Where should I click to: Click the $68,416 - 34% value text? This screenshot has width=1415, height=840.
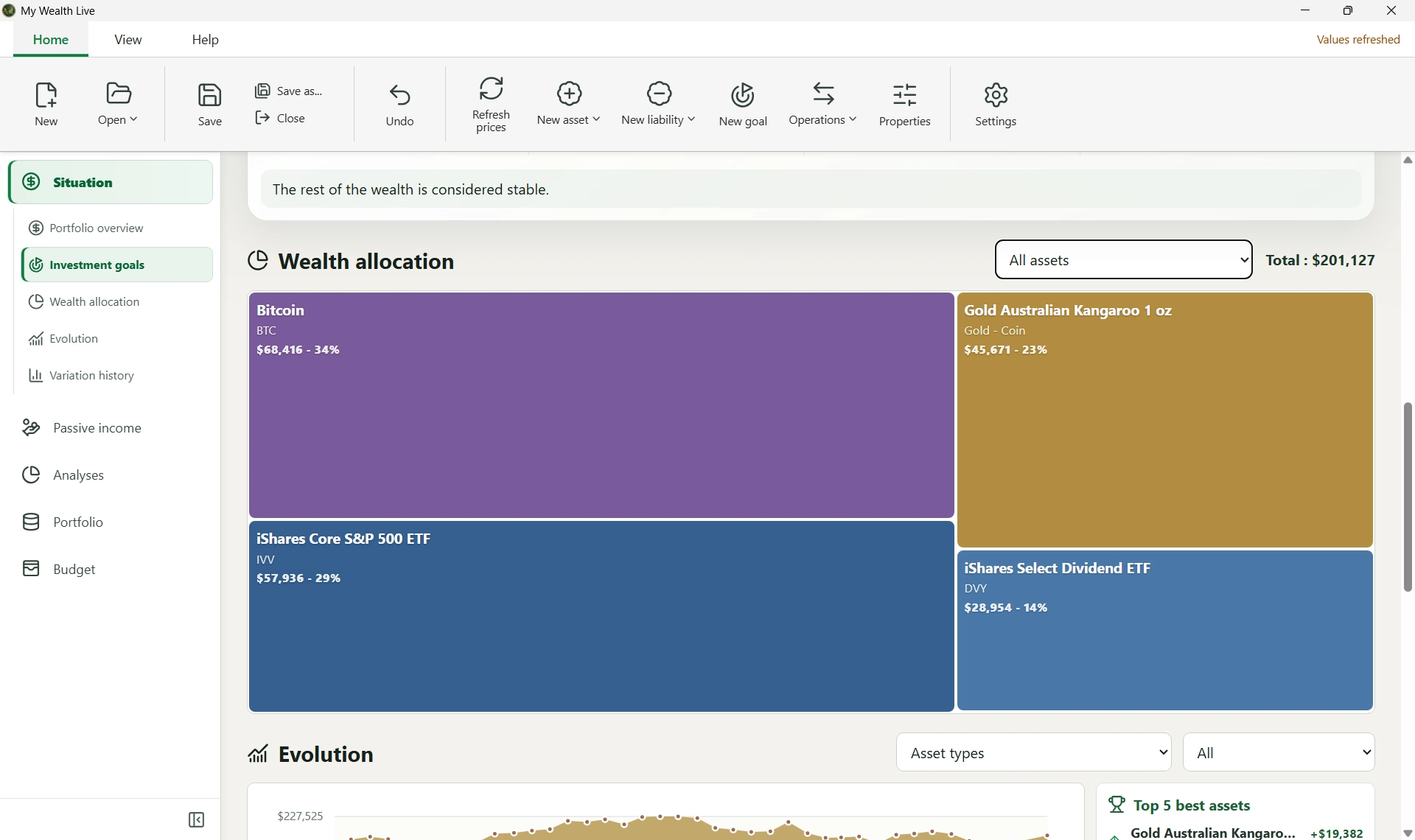[x=298, y=350]
